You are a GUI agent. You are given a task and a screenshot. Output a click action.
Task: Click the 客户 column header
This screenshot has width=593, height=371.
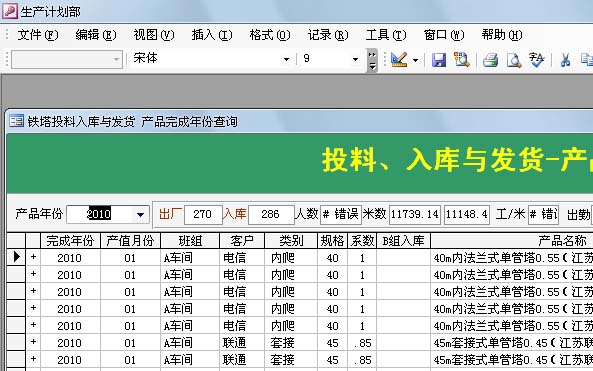coord(242,241)
